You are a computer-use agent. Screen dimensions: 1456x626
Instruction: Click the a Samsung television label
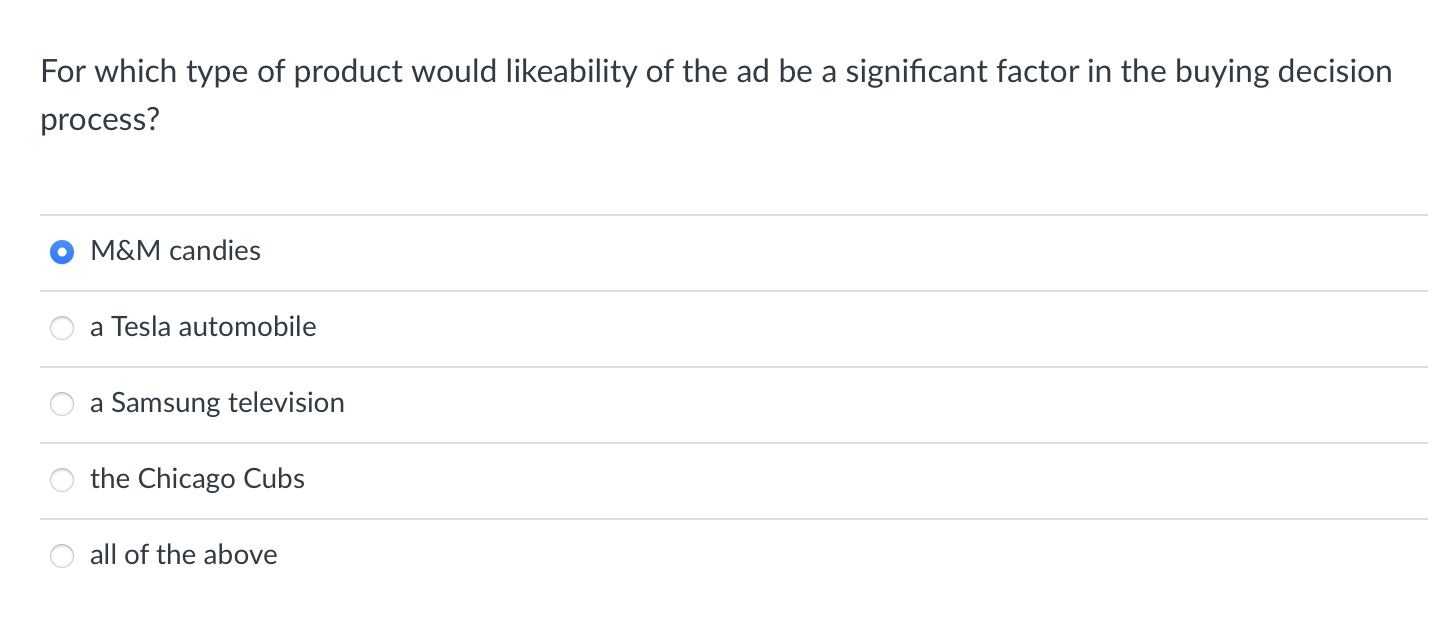click(x=217, y=403)
